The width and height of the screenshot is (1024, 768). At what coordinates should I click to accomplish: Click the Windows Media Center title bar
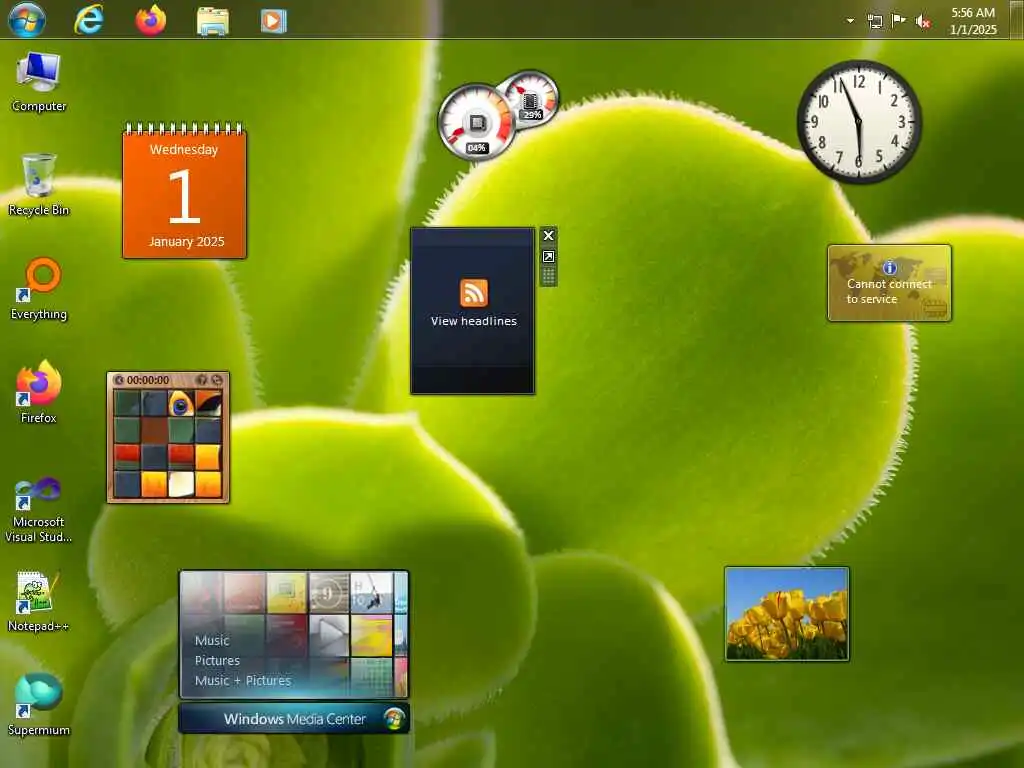click(294, 718)
